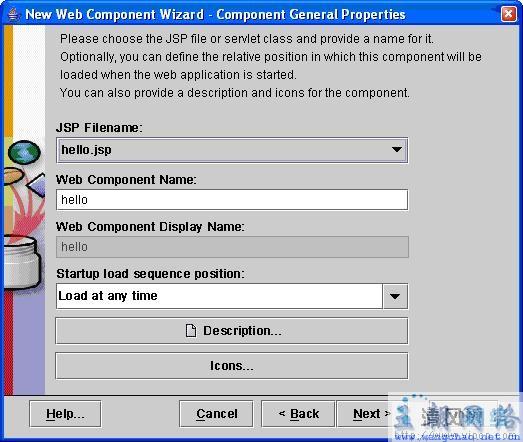Click the Java cup title bar icon
Viewport: 523px width, 442px height.
click(x=13, y=14)
